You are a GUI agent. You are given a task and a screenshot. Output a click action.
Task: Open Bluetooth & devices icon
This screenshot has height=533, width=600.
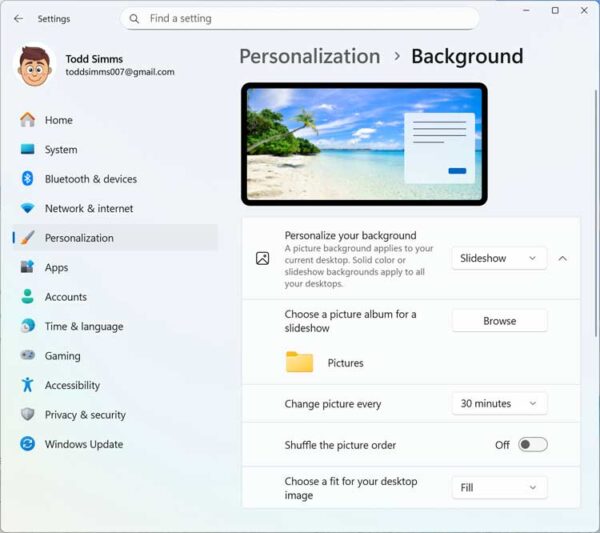(28, 179)
